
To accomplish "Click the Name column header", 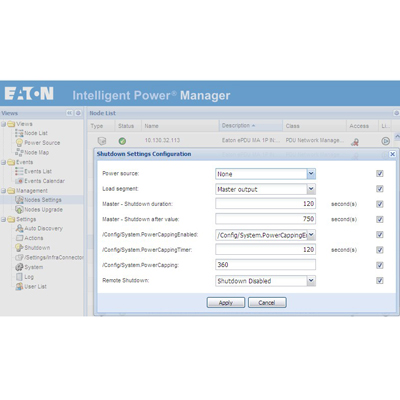I will pyautogui.click(x=180, y=126).
